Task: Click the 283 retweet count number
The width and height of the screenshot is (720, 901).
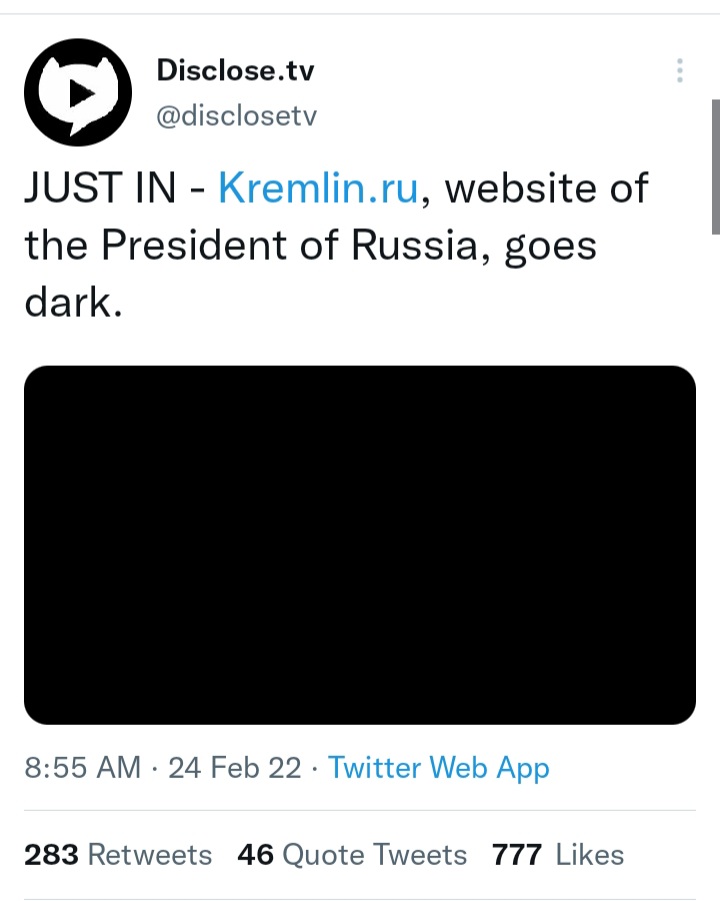Action: coord(51,854)
